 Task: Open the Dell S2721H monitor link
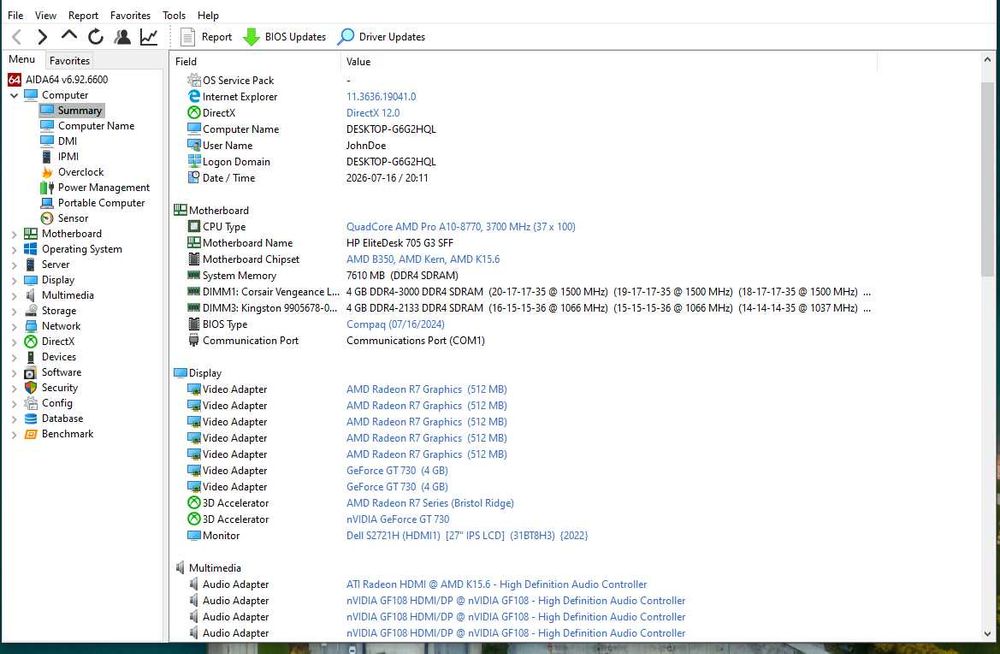[x=467, y=535]
